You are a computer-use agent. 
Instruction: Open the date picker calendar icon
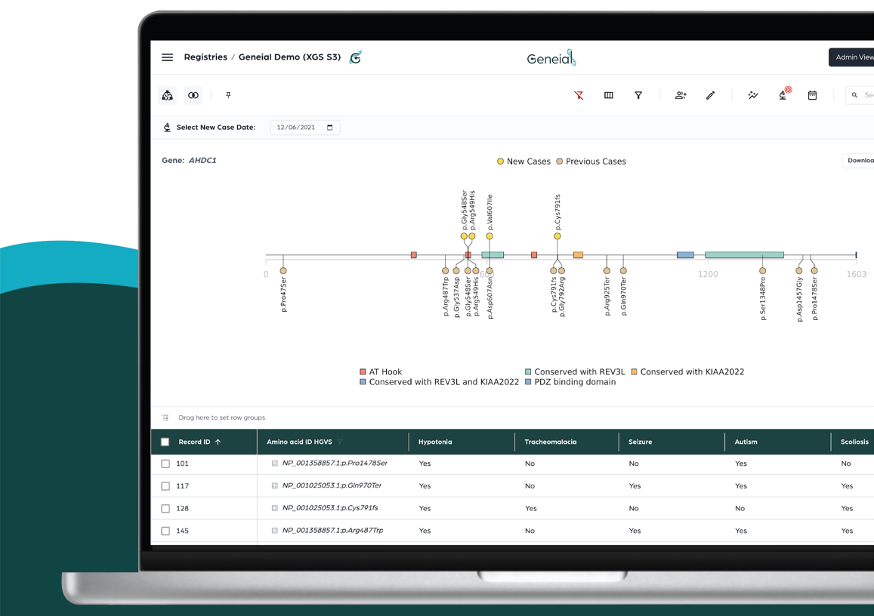pos(329,128)
